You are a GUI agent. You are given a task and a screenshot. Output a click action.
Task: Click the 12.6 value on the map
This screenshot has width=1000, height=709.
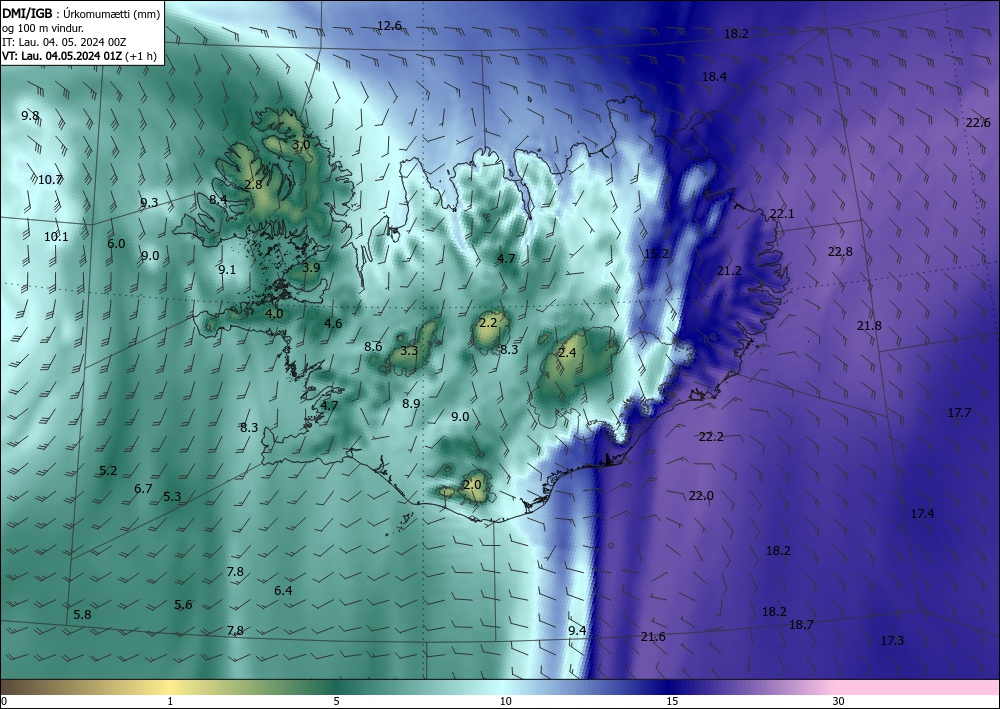click(x=389, y=26)
